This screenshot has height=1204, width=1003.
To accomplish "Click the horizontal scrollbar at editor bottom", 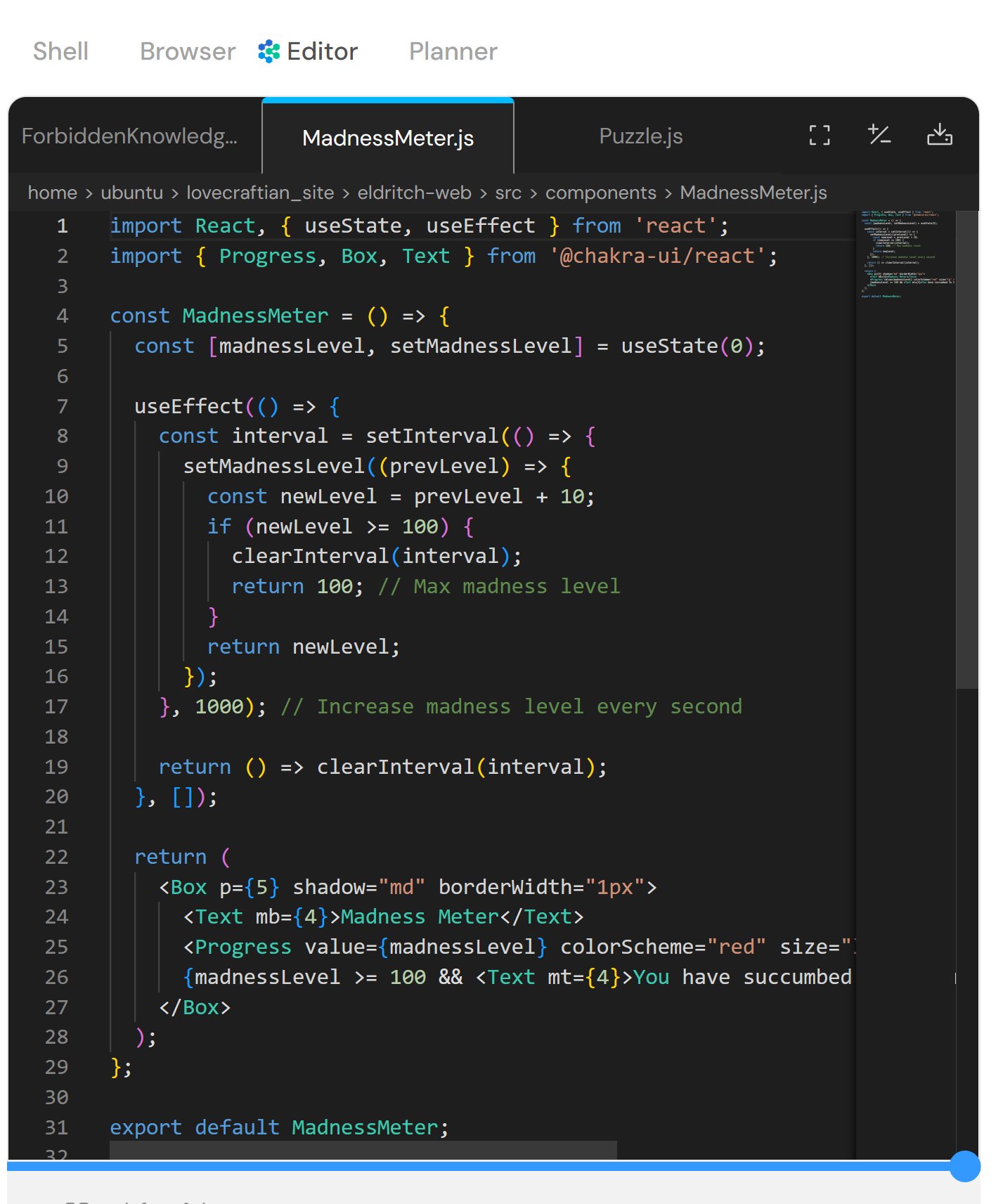I will click(363, 1150).
